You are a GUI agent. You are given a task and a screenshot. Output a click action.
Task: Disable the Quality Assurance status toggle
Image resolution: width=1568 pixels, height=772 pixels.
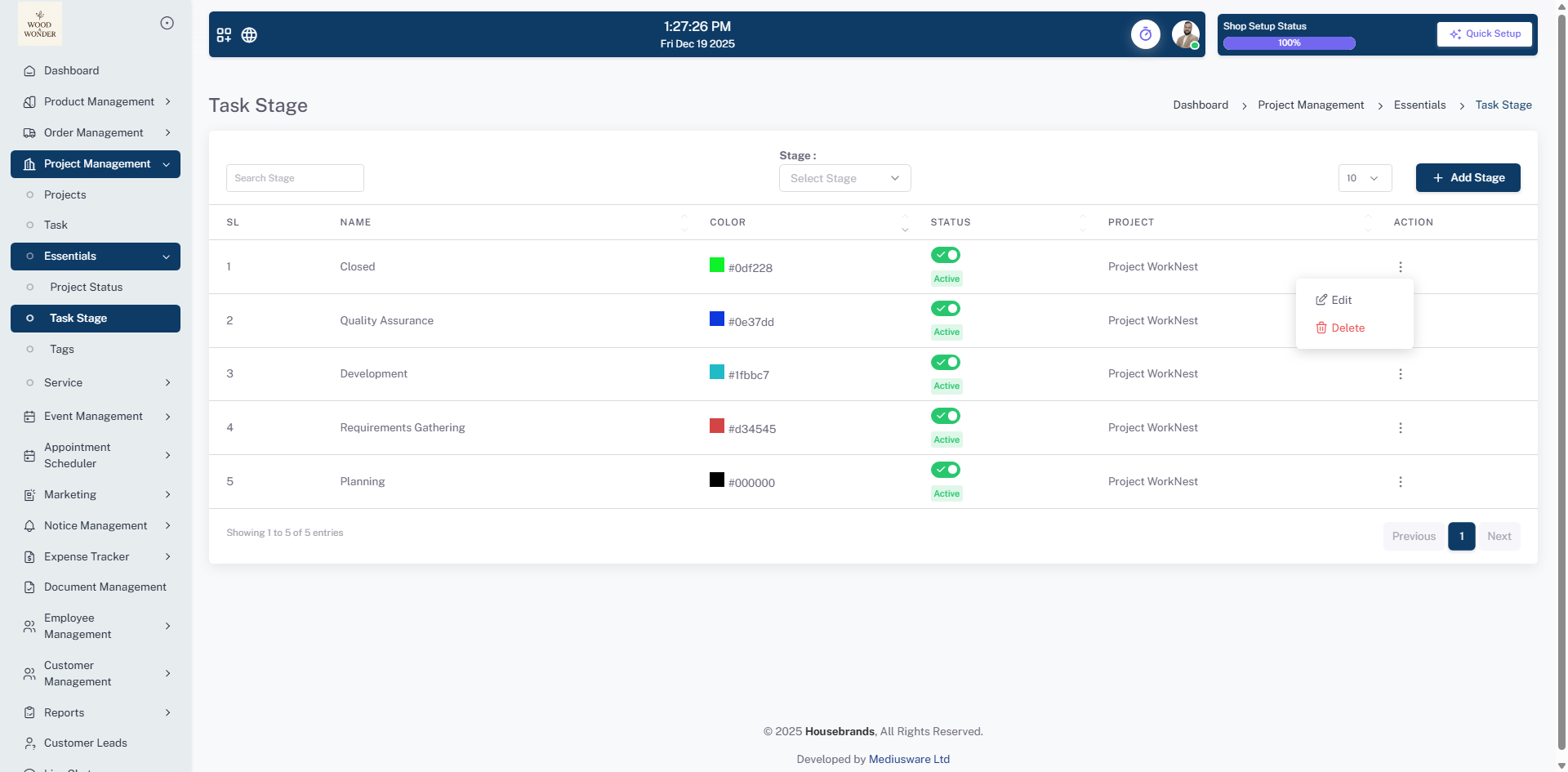pyautogui.click(x=946, y=309)
